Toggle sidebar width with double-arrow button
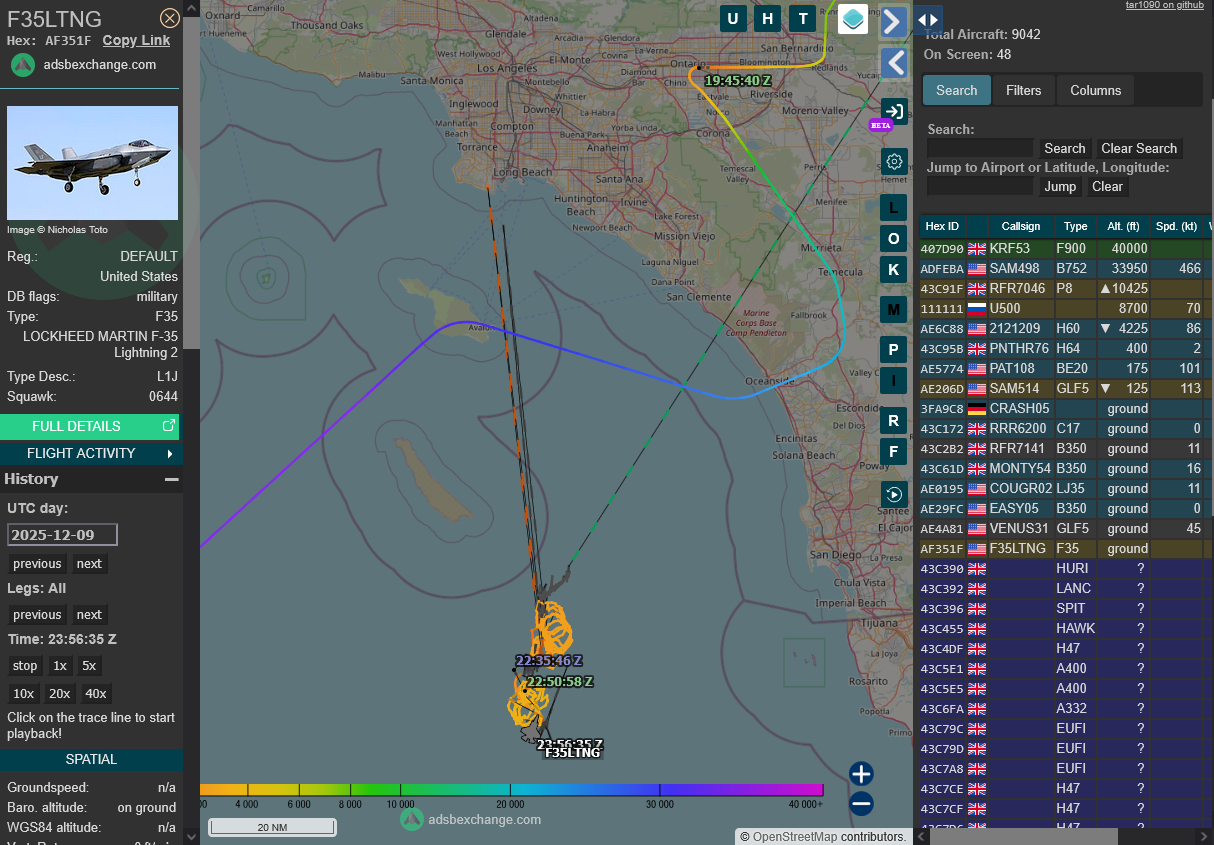The height and width of the screenshot is (845, 1214). click(x=928, y=19)
